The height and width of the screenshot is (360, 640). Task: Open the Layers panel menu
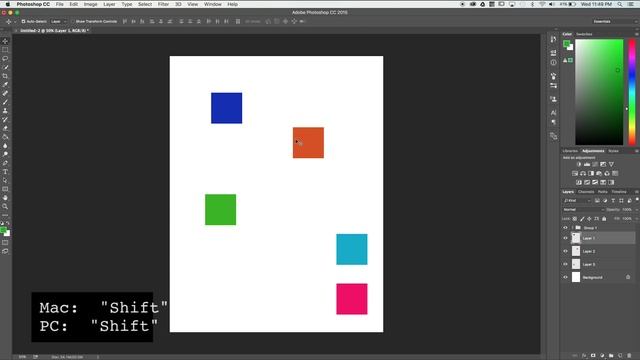click(x=637, y=192)
